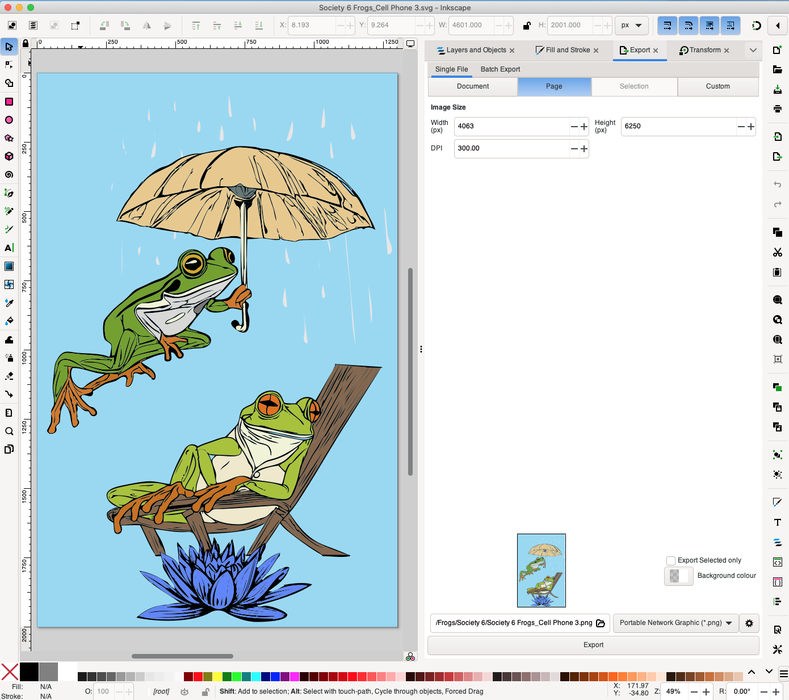Click the Height px input field
Image resolution: width=789 pixels, height=700 pixels.
click(679, 126)
